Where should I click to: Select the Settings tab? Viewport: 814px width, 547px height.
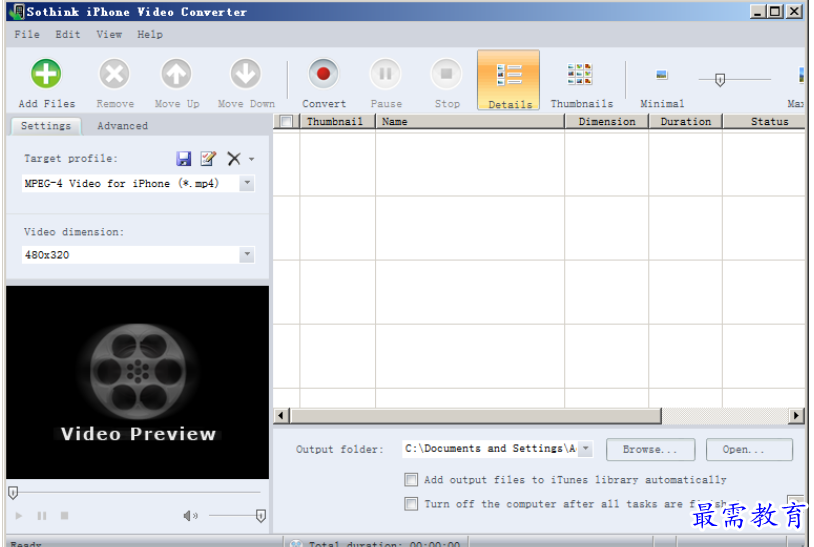click(x=46, y=126)
